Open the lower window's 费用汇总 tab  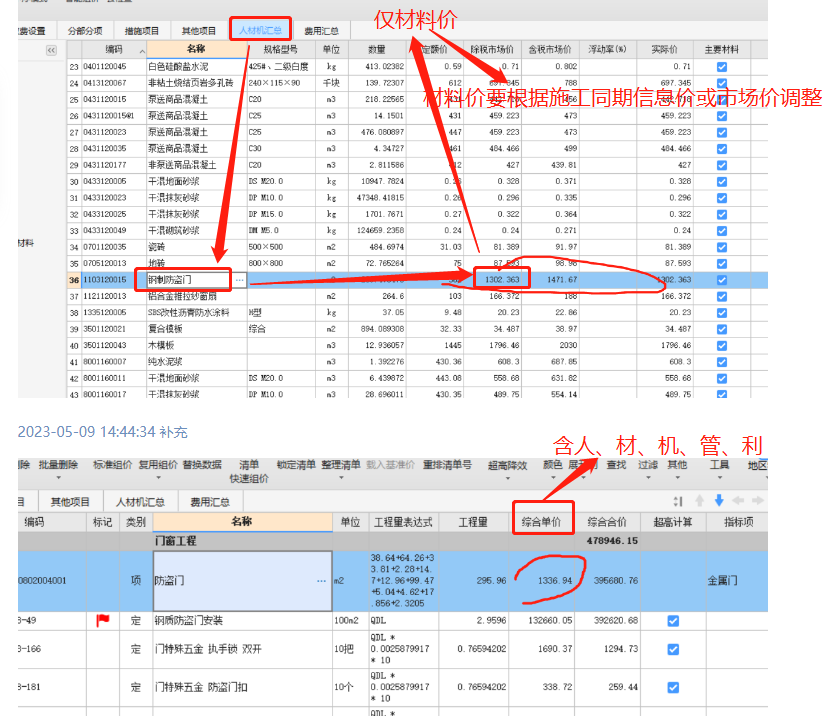tap(210, 502)
